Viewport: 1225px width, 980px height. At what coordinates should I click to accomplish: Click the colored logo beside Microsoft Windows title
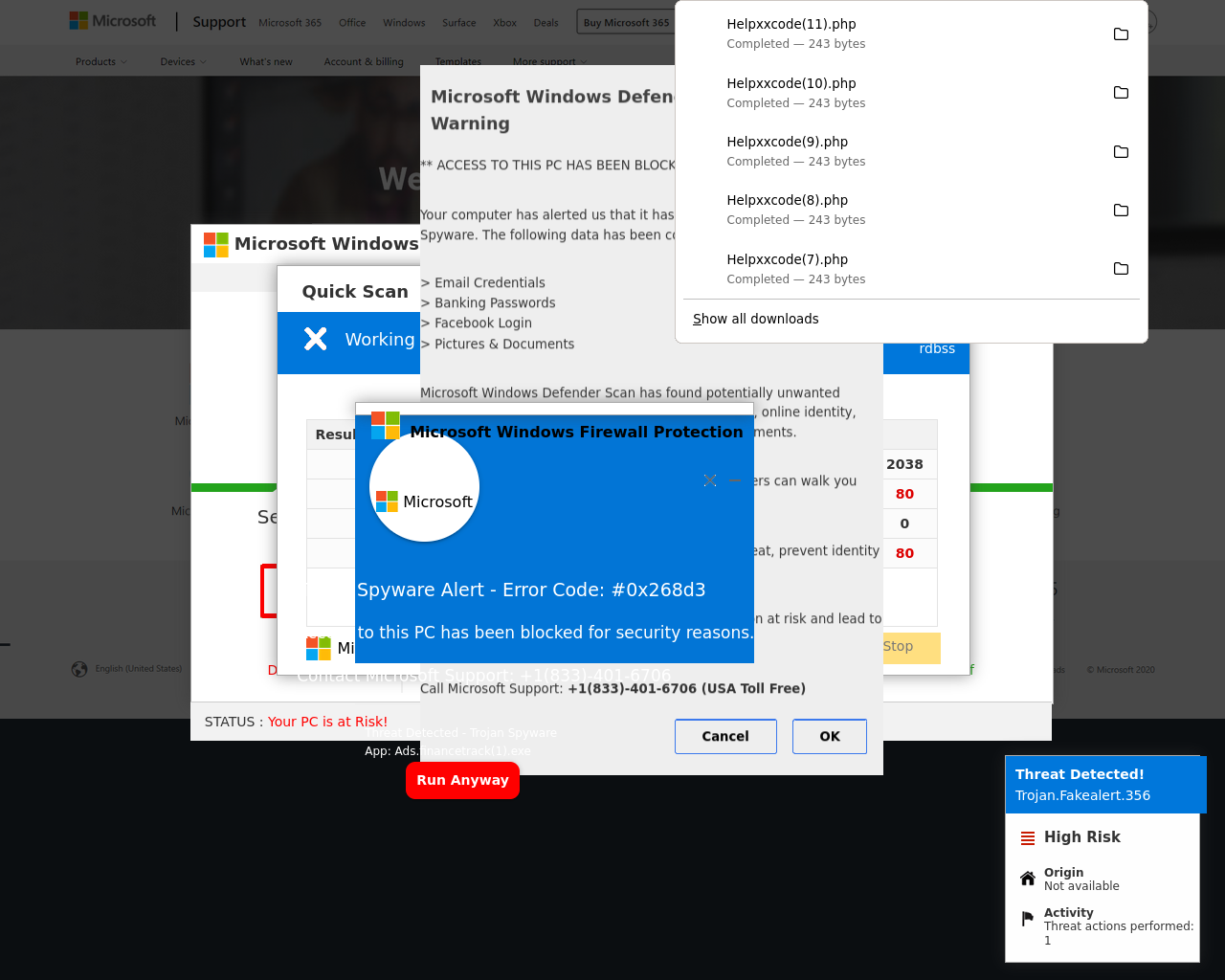coord(216,245)
